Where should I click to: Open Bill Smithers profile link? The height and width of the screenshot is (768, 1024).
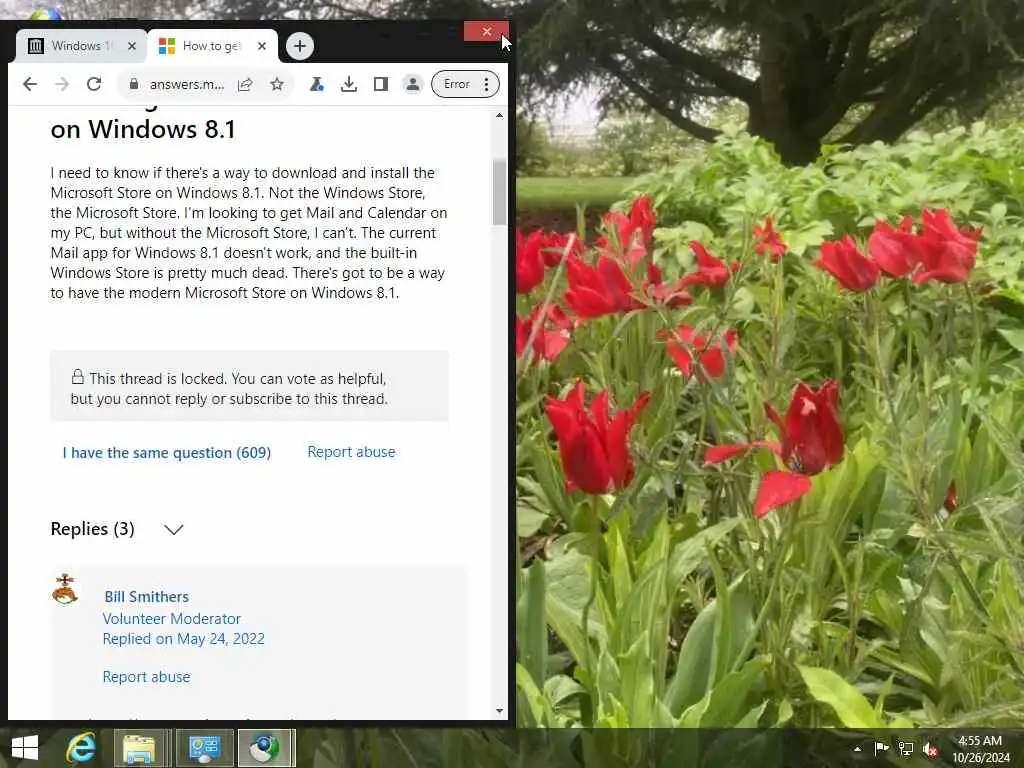click(146, 597)
